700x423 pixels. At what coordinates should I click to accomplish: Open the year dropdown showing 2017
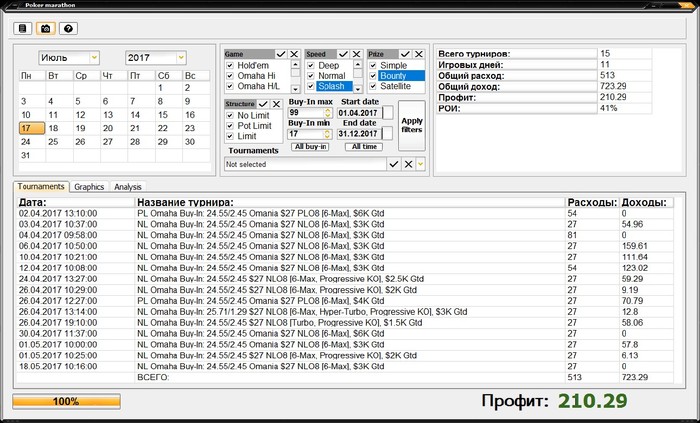pos(181,58)
